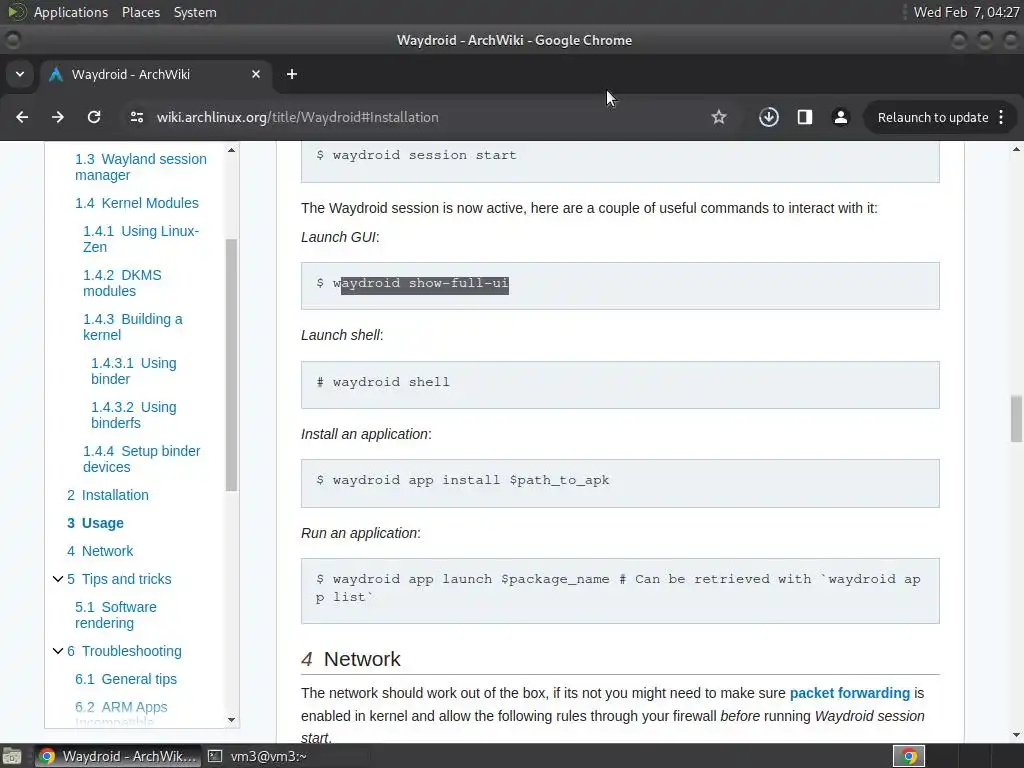Select the Waydroid - ArchWiki tab
The width and height of the screenshot is (1024, 768).
click(x=155, y=74)
